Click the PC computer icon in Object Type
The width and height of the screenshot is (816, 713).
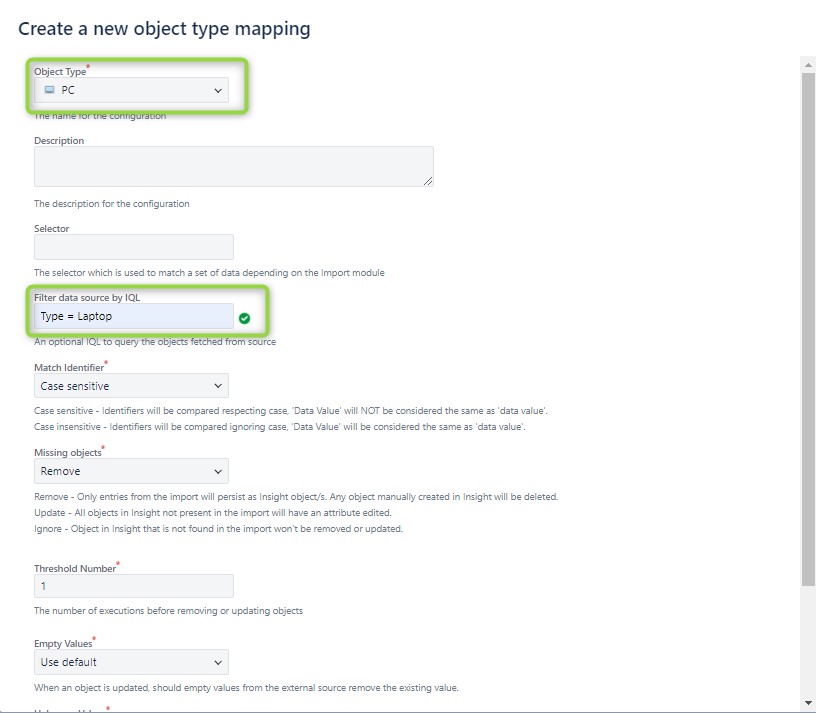coord(49,90)
